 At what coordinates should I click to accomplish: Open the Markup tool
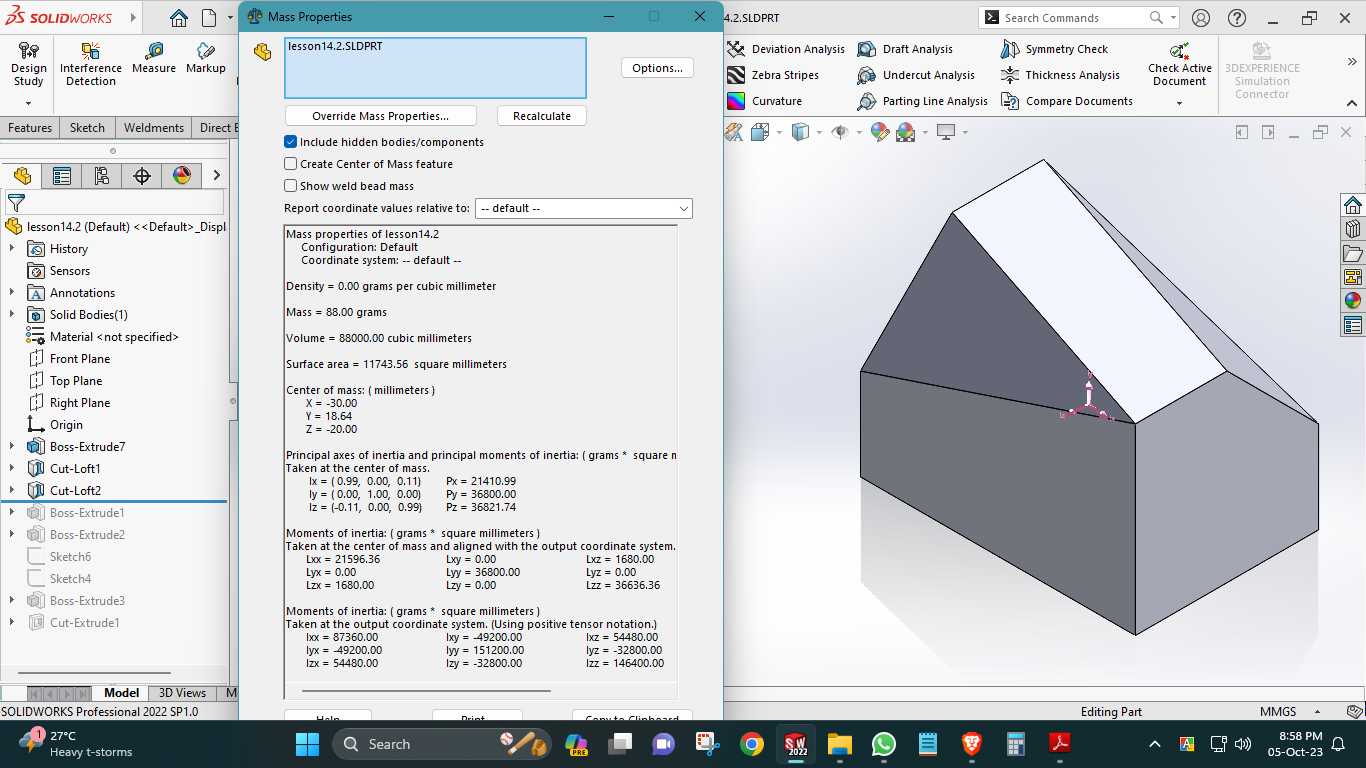click(x=205, y=58)
